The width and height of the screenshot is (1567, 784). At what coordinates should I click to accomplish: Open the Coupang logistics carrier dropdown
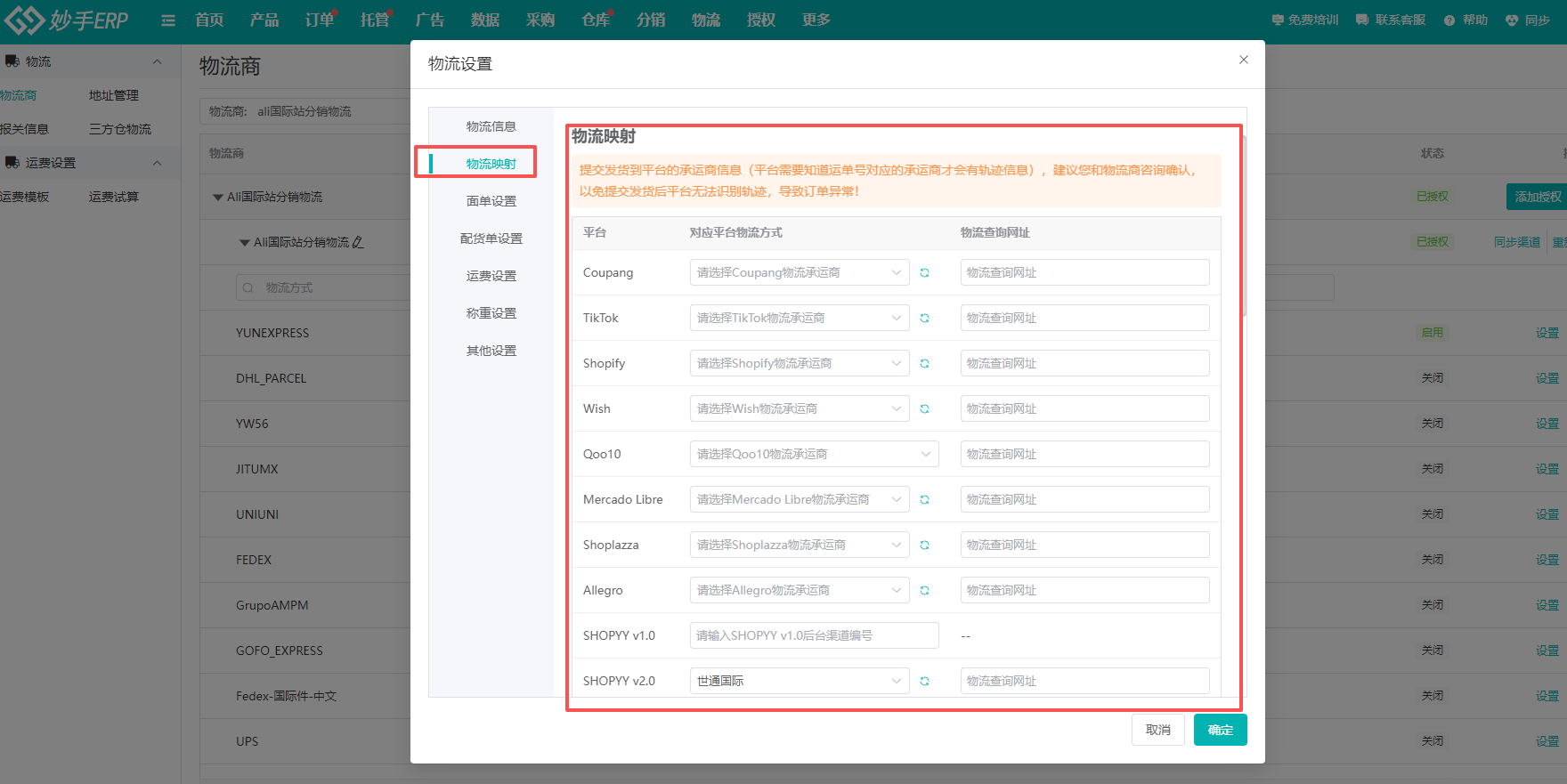click(799, 272)
